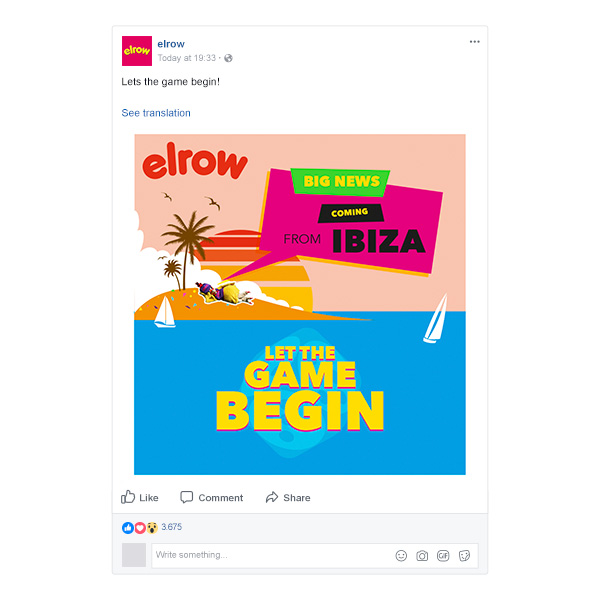The height and width of the screenshot is (600, 600).
Task: Click the blue like reaction icon
Action: (128, 528)
